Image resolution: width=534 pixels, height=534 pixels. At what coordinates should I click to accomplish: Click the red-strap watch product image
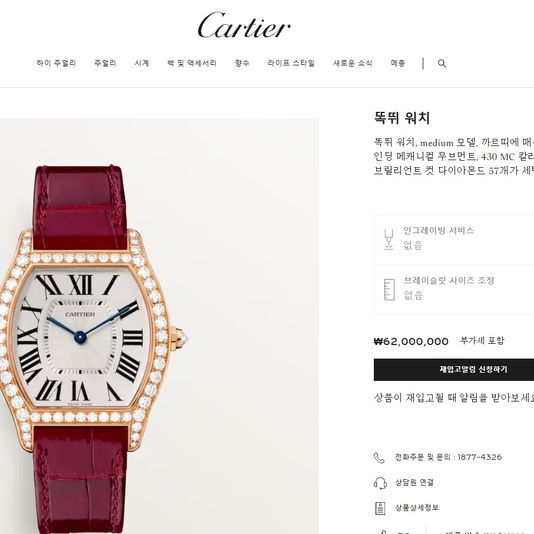[x=159, y=326]
